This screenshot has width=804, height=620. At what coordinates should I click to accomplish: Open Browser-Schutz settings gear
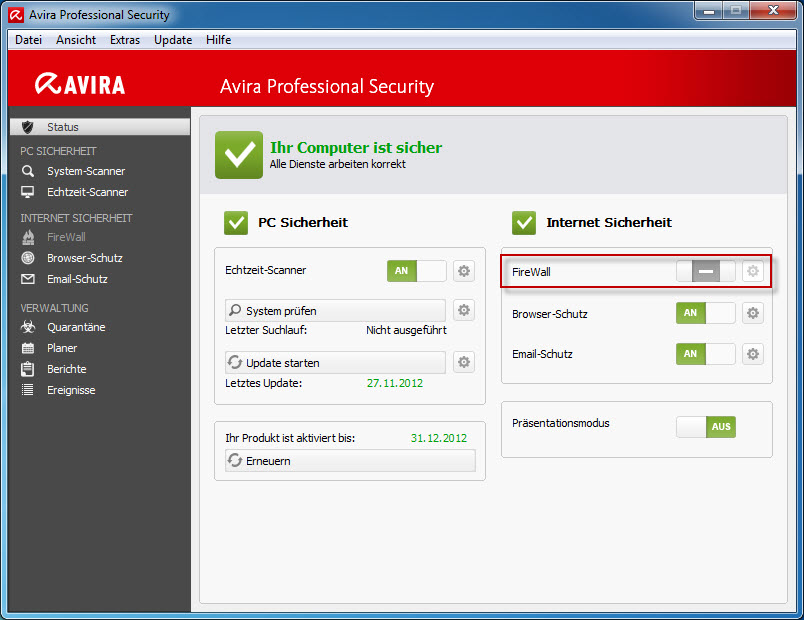752,313
